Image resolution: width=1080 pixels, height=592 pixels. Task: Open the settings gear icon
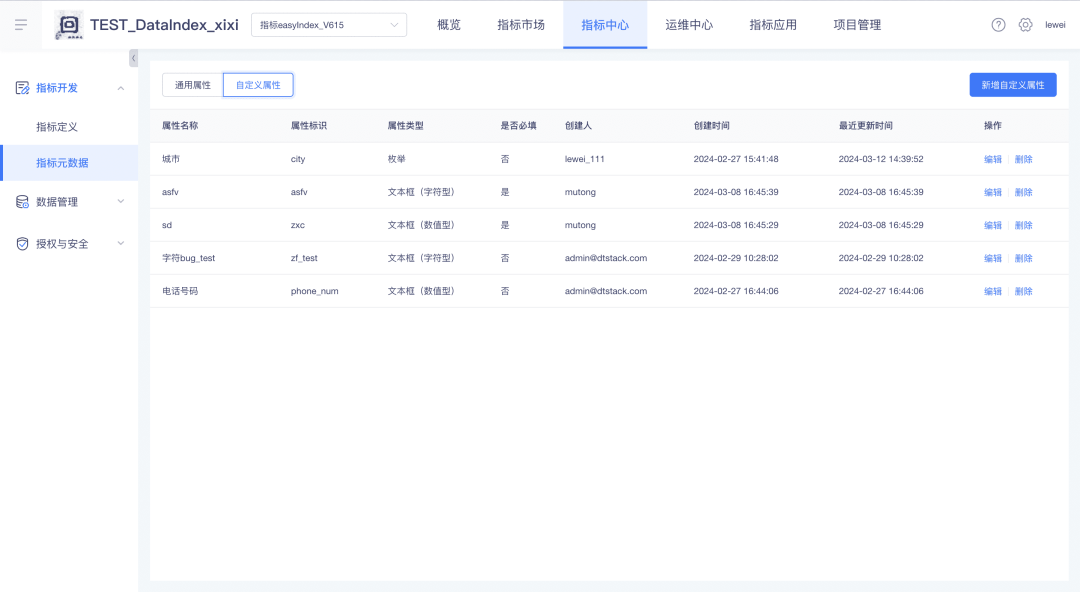click(1026, 25)
